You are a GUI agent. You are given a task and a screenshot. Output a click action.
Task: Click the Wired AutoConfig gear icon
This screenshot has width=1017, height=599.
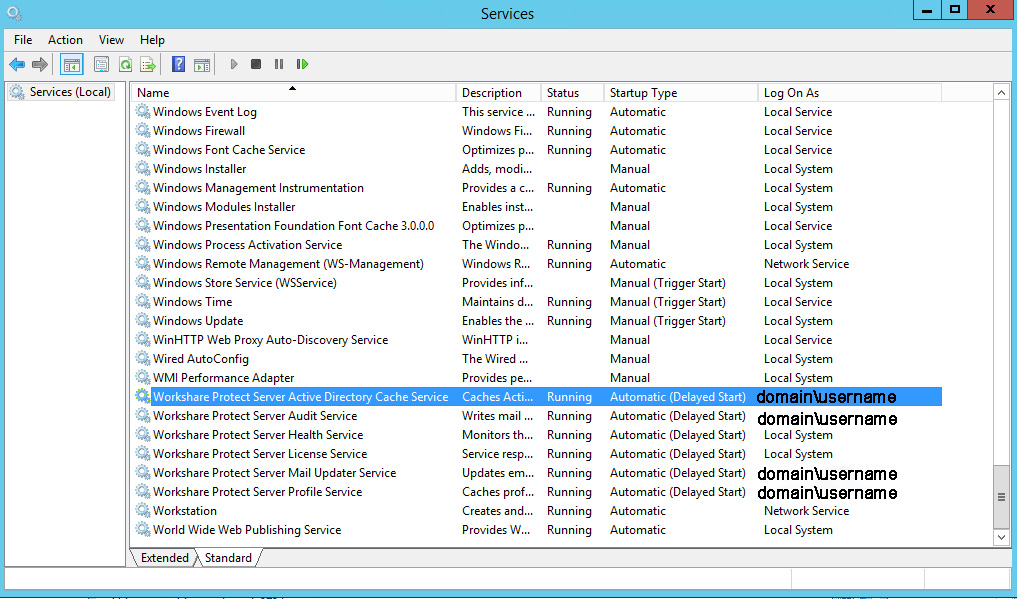point(143,358)
